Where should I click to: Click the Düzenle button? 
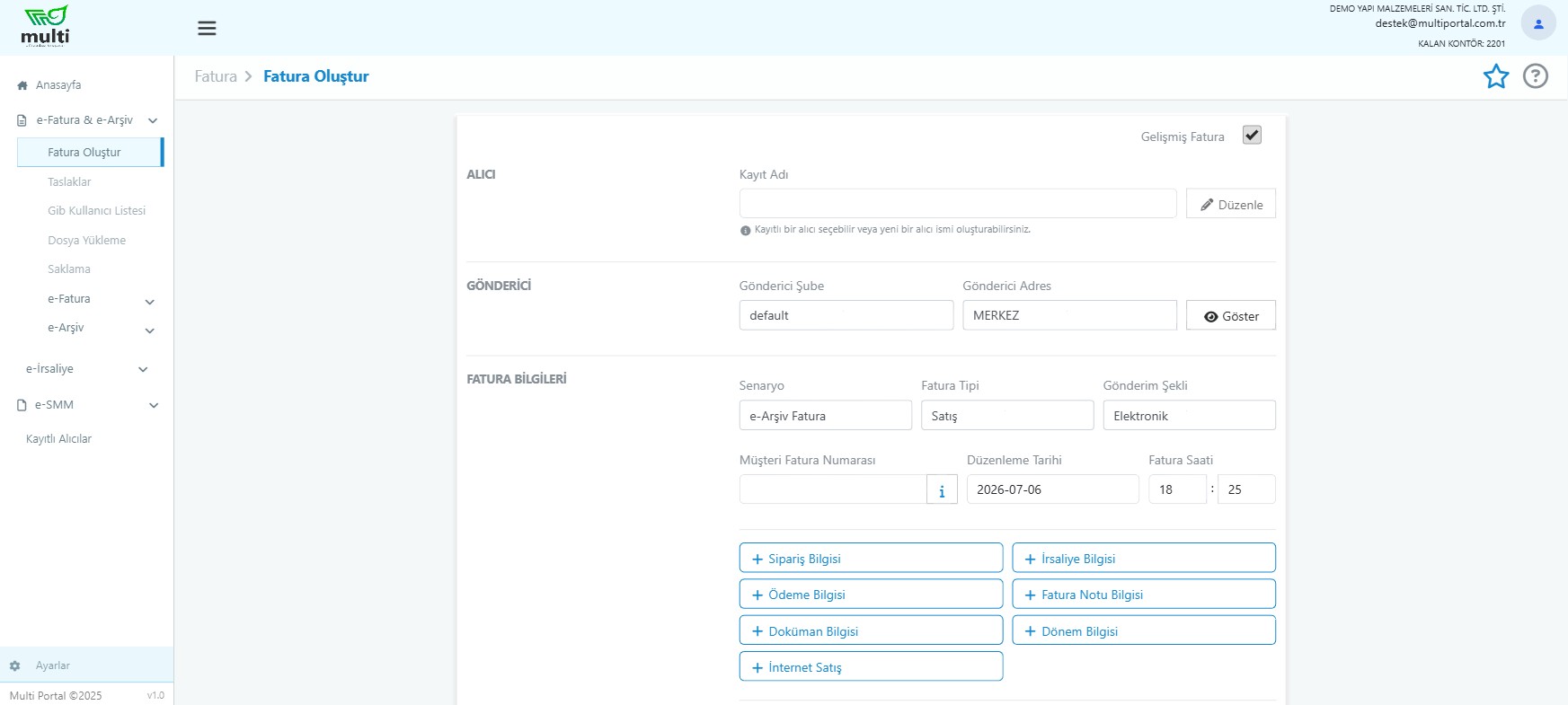1230,204
